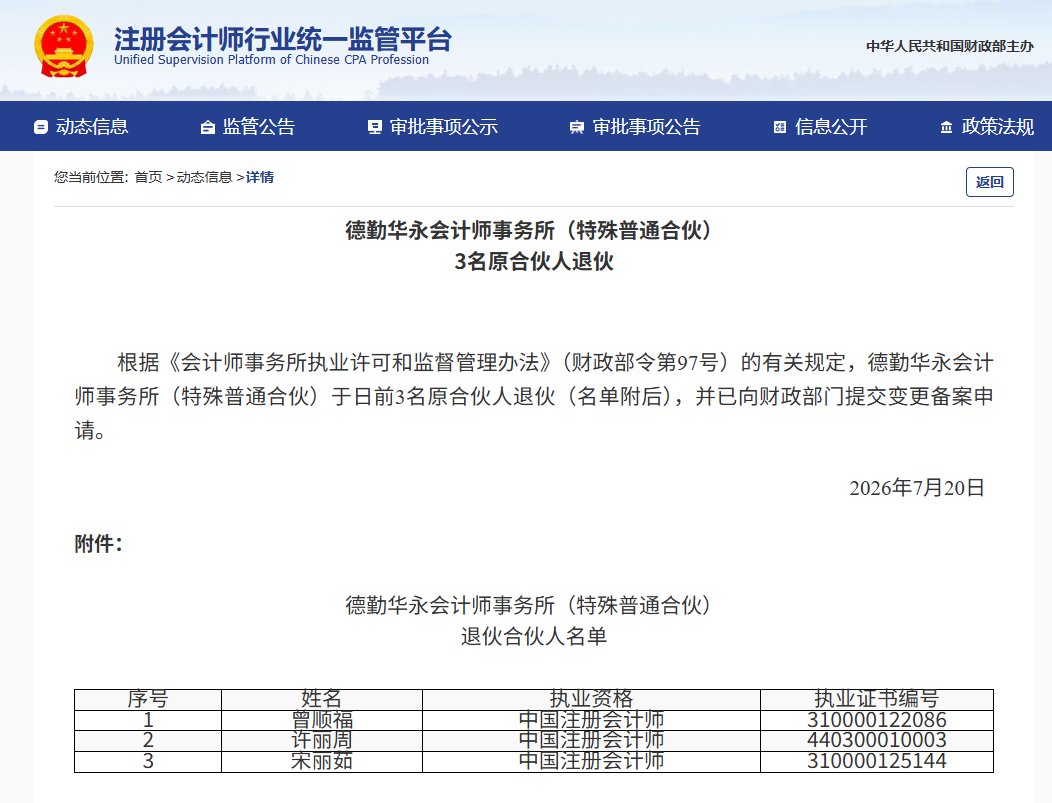
Task: Click 动态信息 in the breadcrumb
Action: 204,177
